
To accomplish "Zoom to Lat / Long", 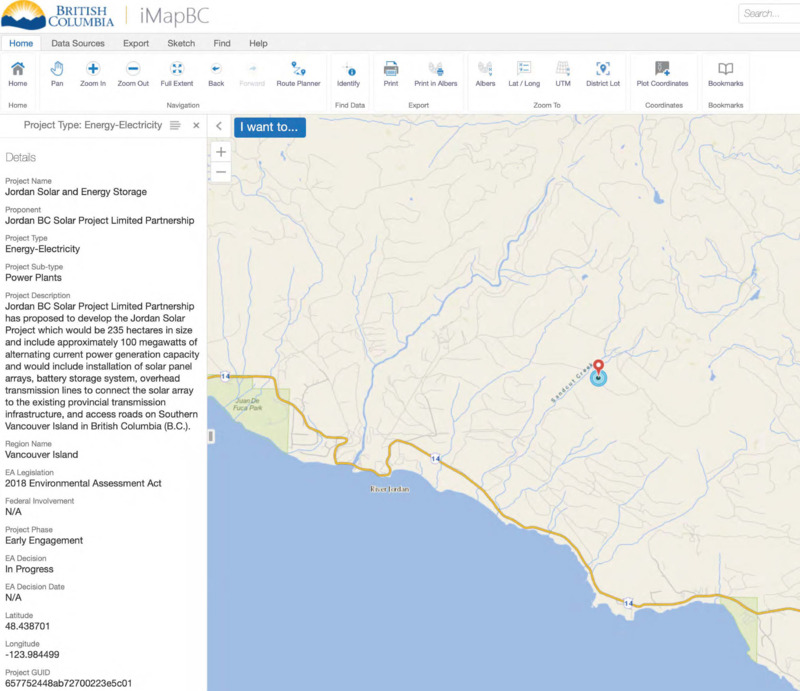I will [524, 74].
